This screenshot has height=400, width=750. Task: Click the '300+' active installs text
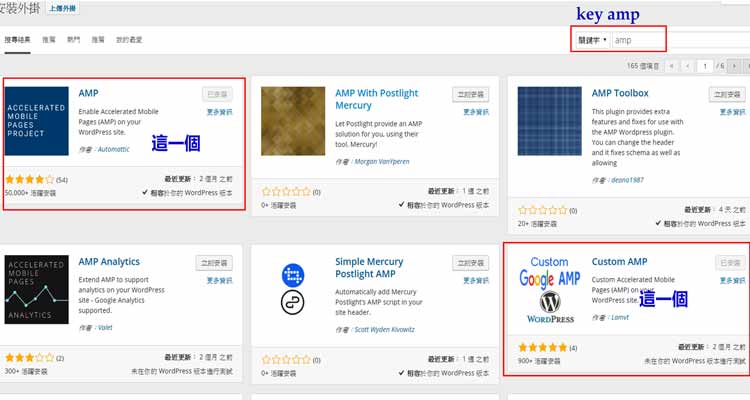[26, 371]
